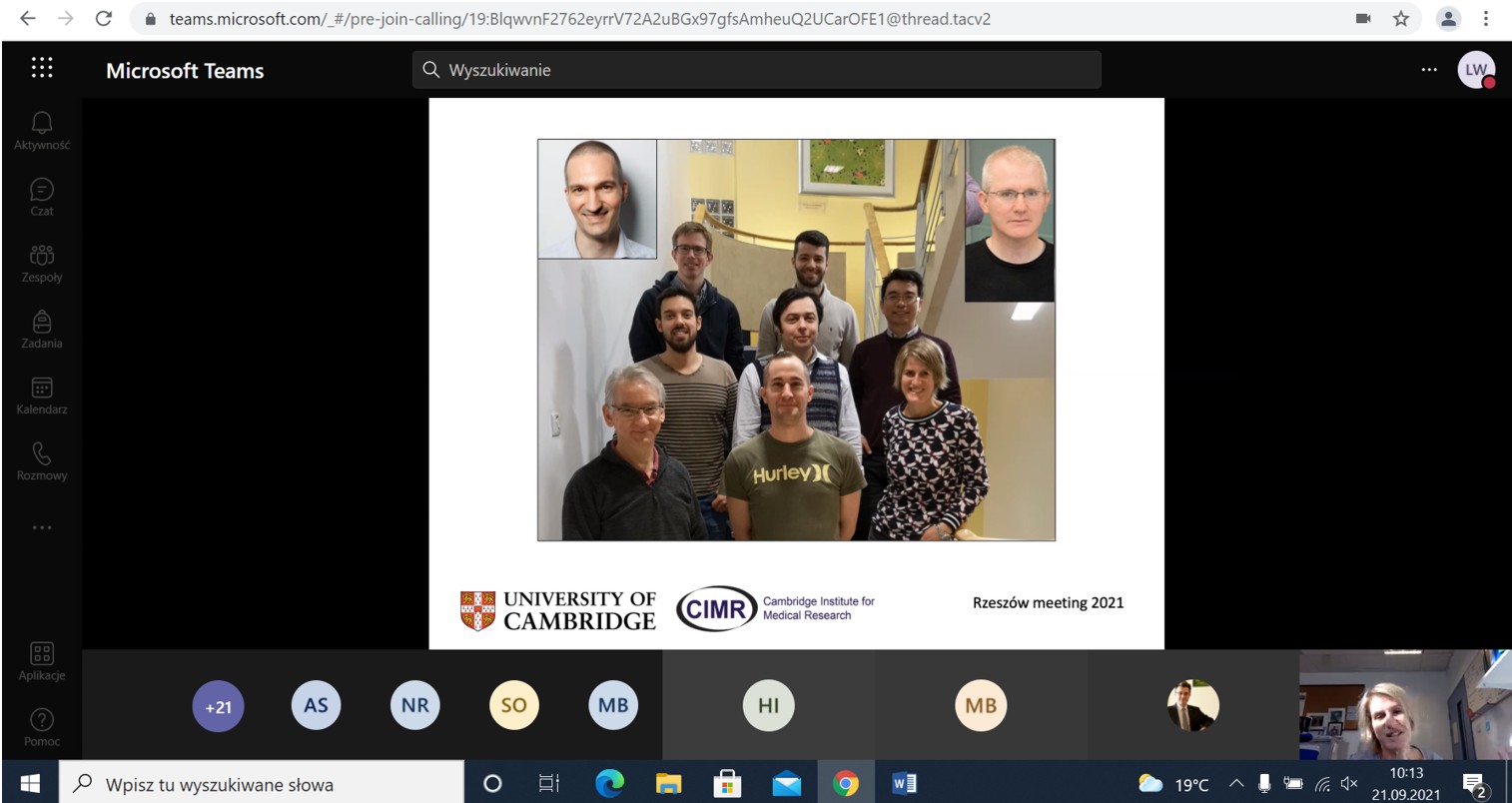Open the Zadania assignments icon
This screenshot has width=1512, height=803.
tap(41, 329)
